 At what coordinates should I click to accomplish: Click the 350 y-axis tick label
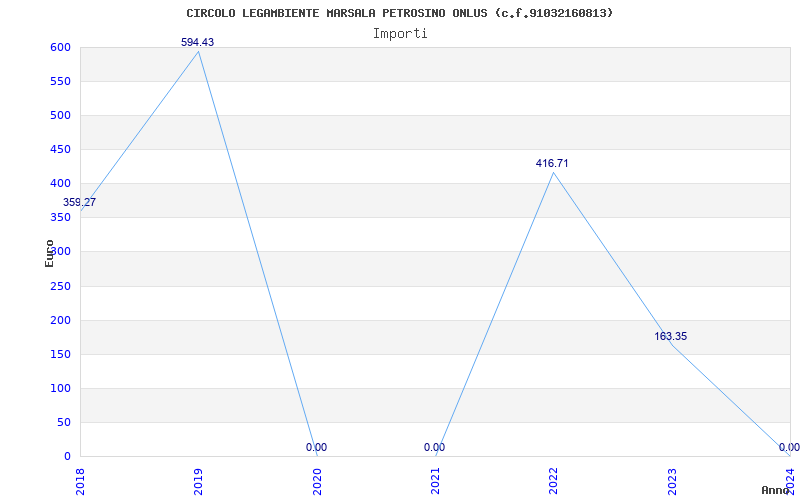(x=60, y=218)
